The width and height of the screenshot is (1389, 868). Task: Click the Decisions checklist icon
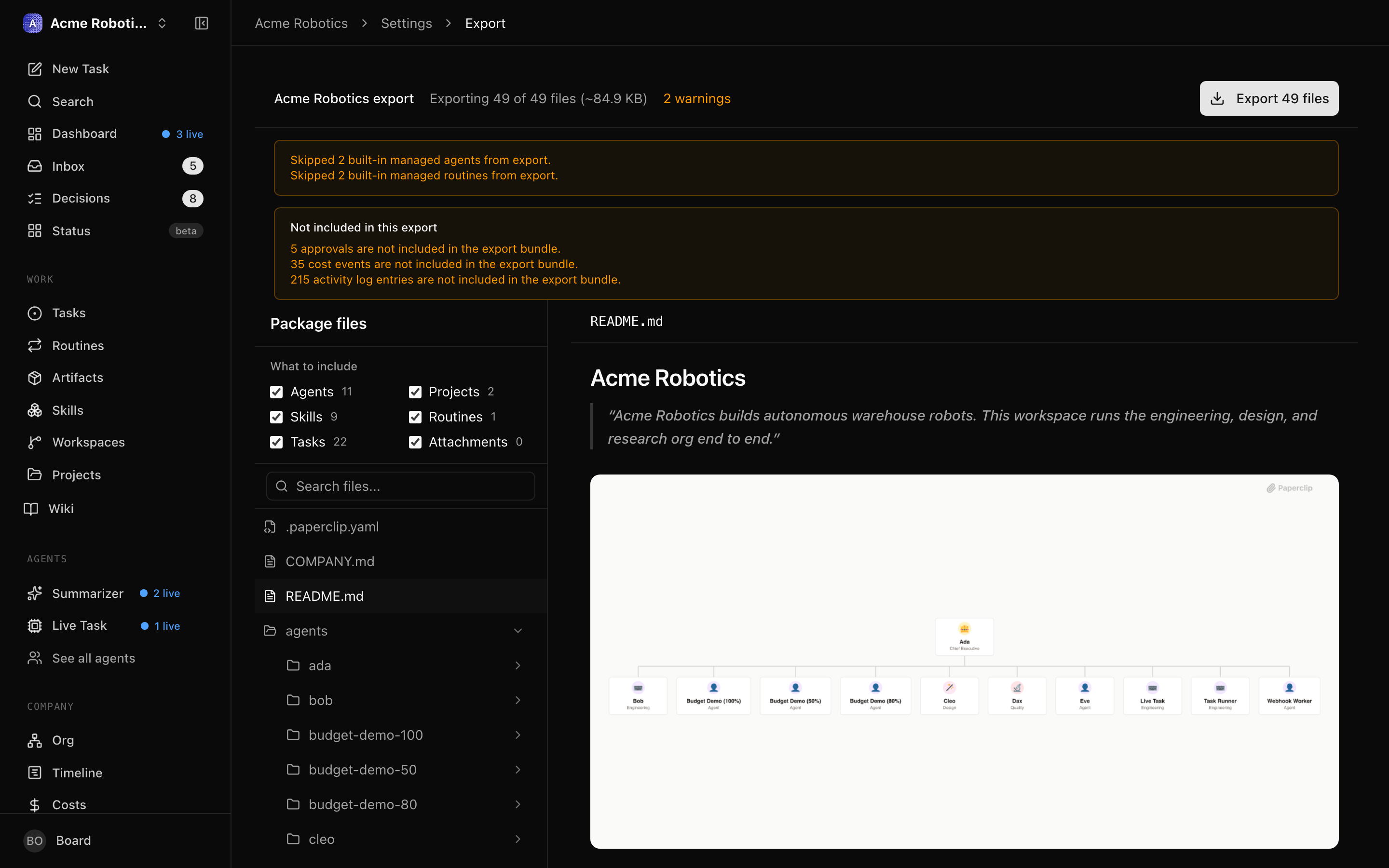[x=35, y=198]
